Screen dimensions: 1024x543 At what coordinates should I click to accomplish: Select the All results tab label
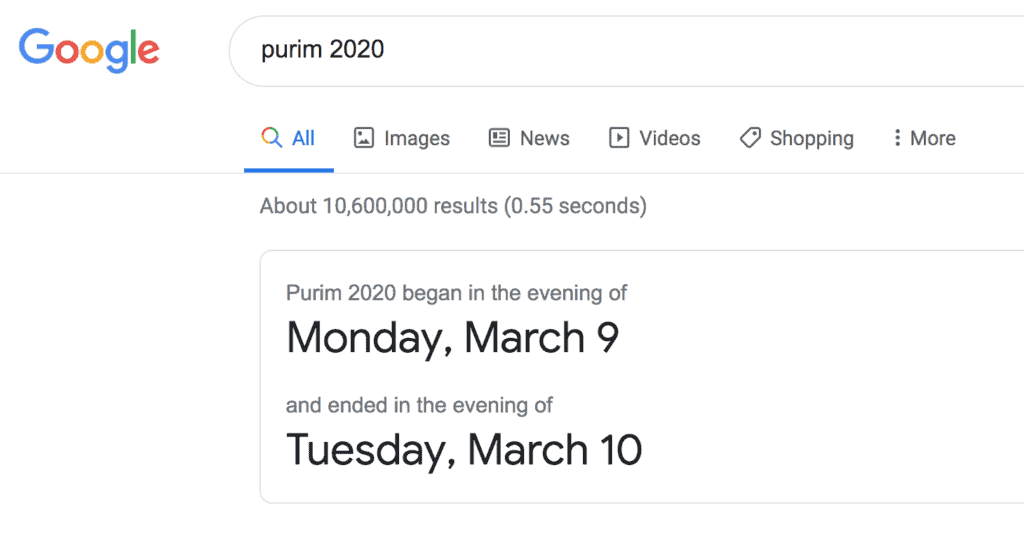click(x=303, y=138)
